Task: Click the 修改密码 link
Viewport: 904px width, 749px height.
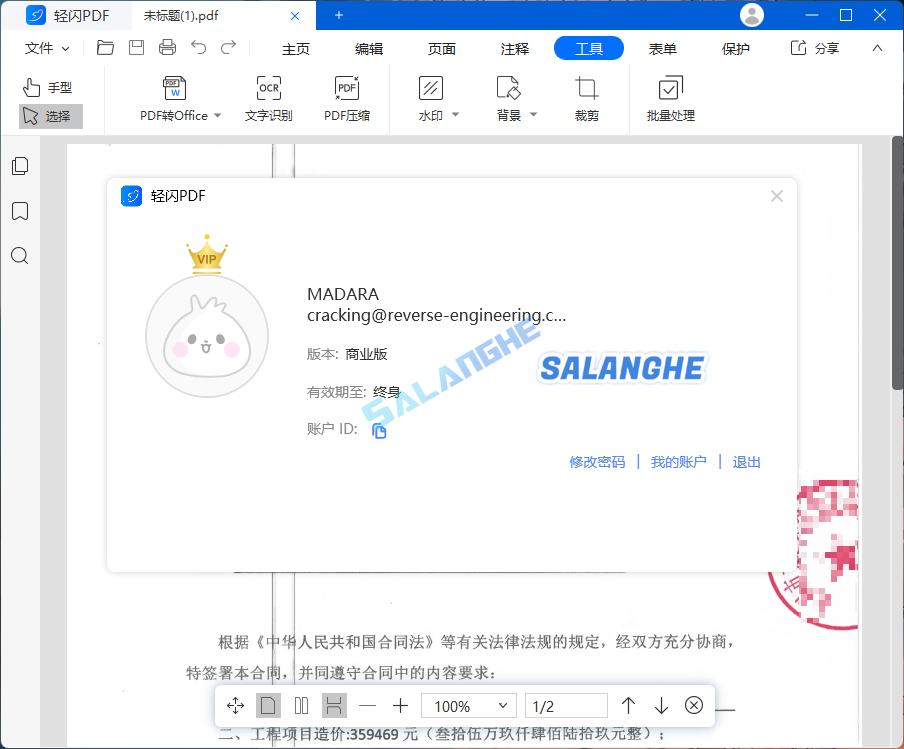Action: point(597,462)
